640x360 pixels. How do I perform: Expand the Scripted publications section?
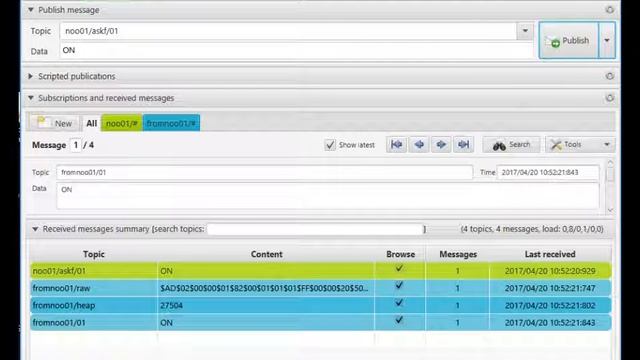31,76
